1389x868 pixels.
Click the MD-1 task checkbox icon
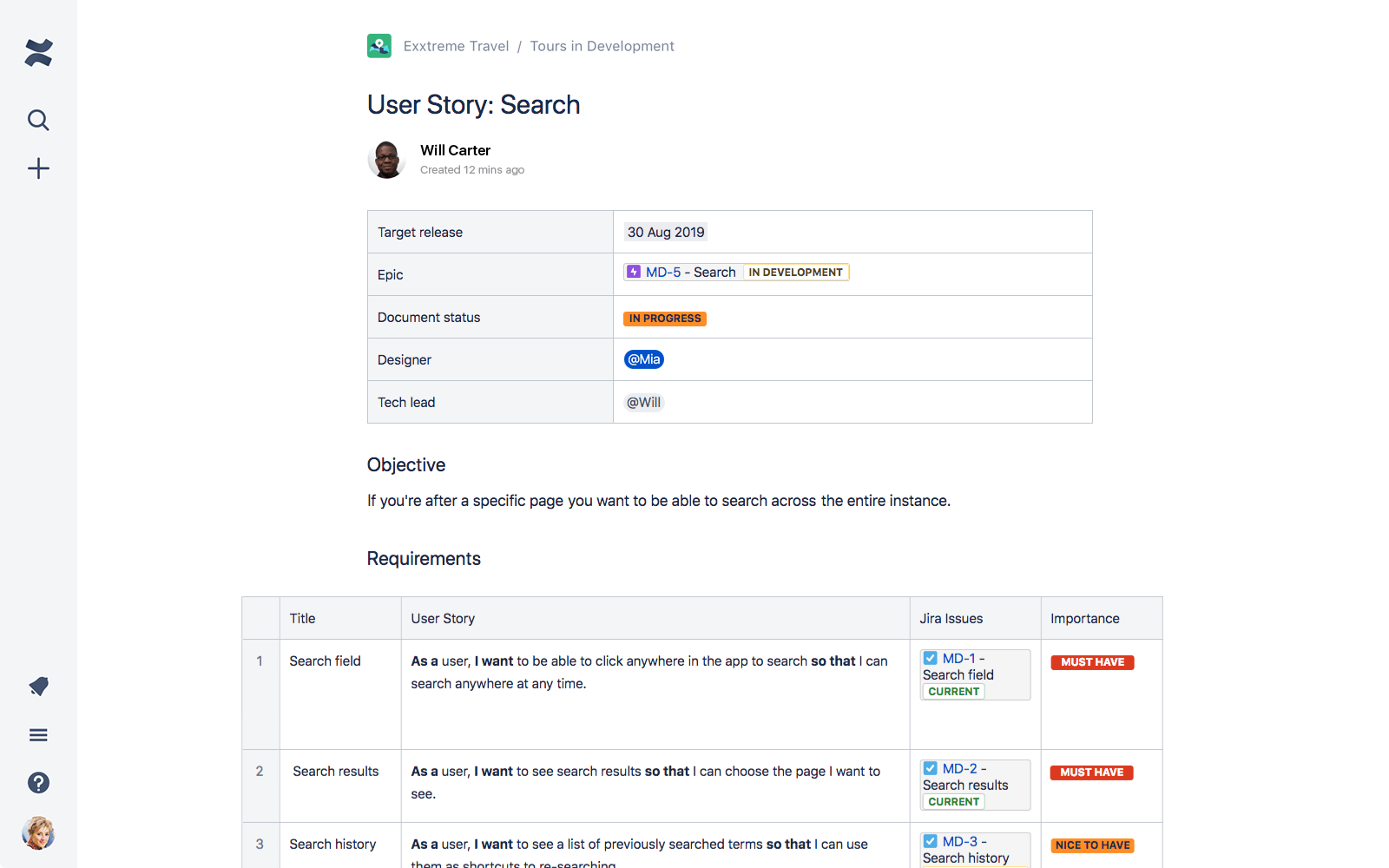tap(931, 659)
